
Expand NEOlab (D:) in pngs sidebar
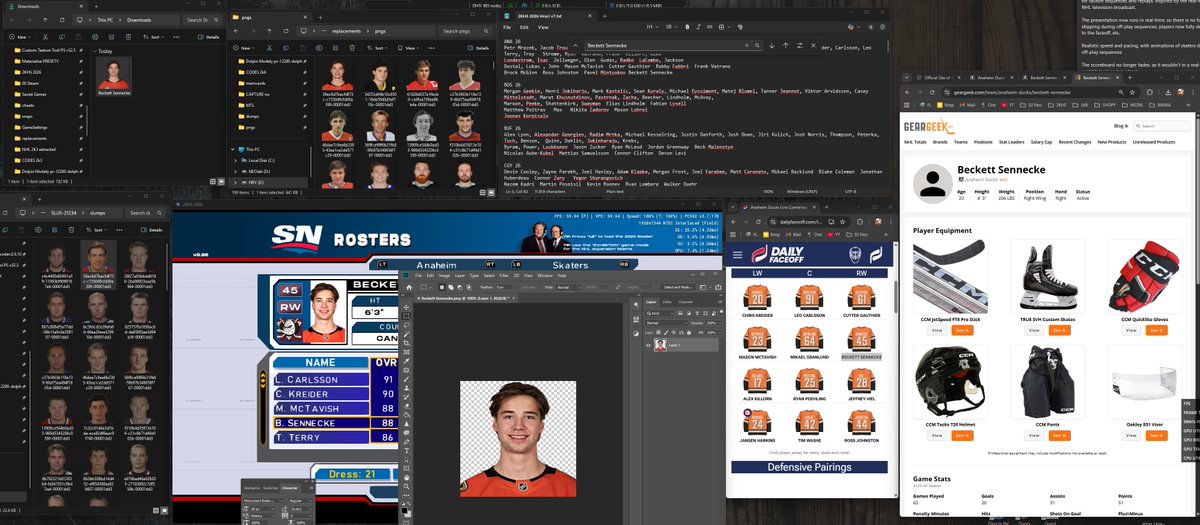pos(235,172)
